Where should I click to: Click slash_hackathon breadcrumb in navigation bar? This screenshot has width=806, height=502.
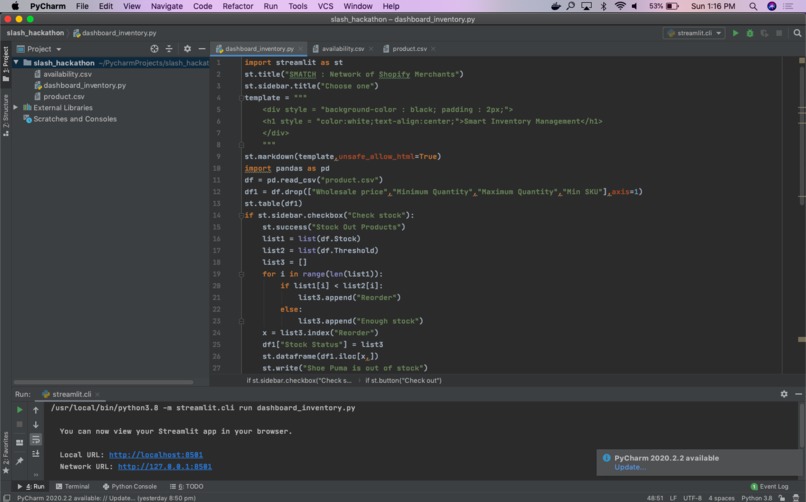pos(35,33)
